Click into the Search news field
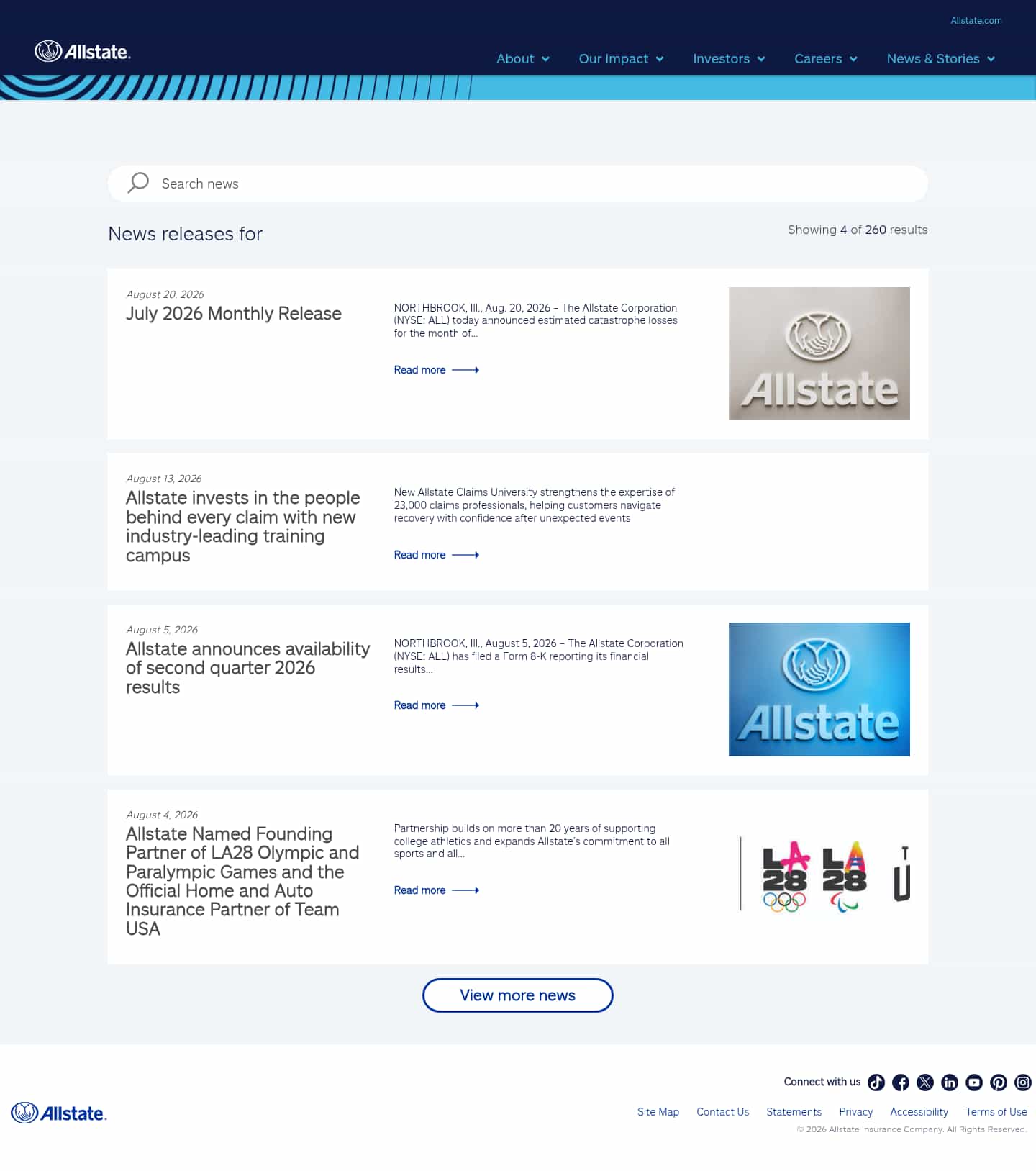The height and width of the screenshot is (1171, 1036). (x=518, y=184)
